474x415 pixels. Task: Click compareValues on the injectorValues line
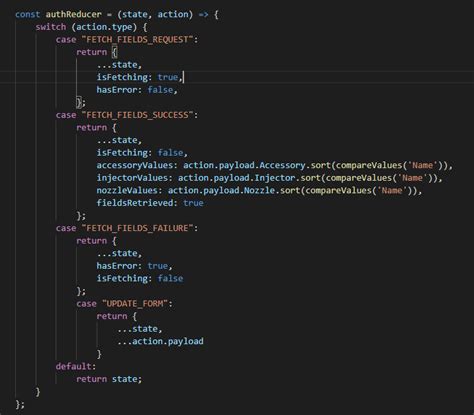[359, 178]
